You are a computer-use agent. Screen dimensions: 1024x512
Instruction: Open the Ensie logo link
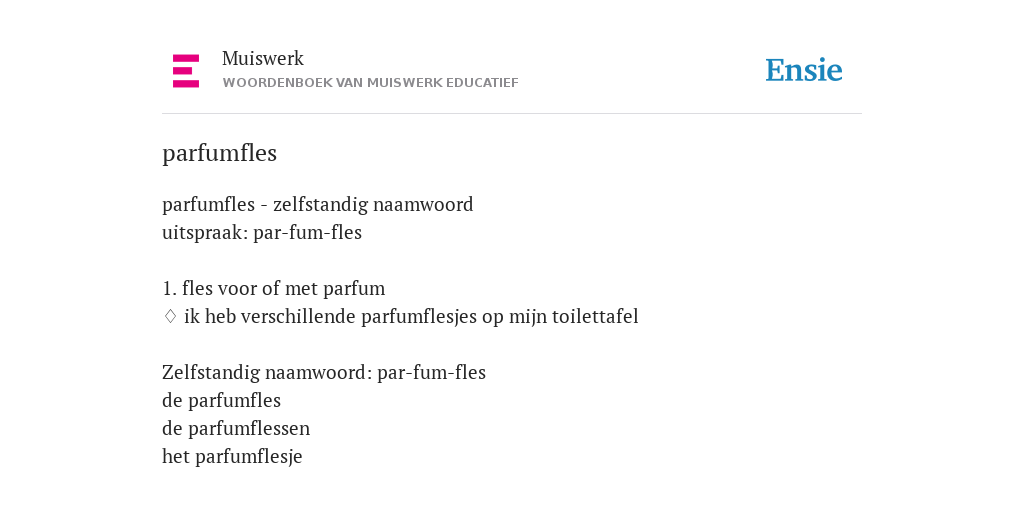pos(804,70)
